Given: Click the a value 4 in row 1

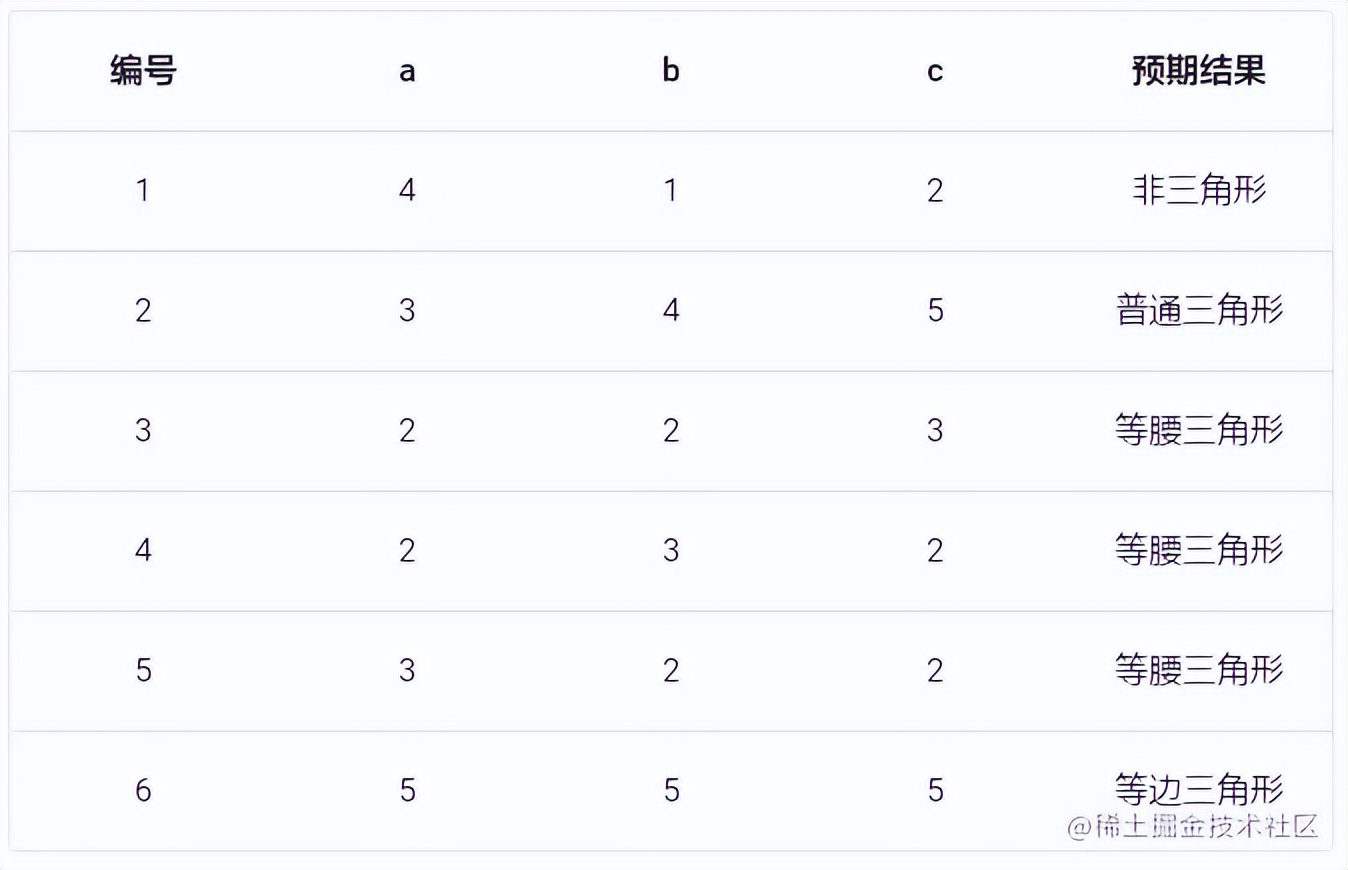Looking at the screenshot, I should coord(407,190).
